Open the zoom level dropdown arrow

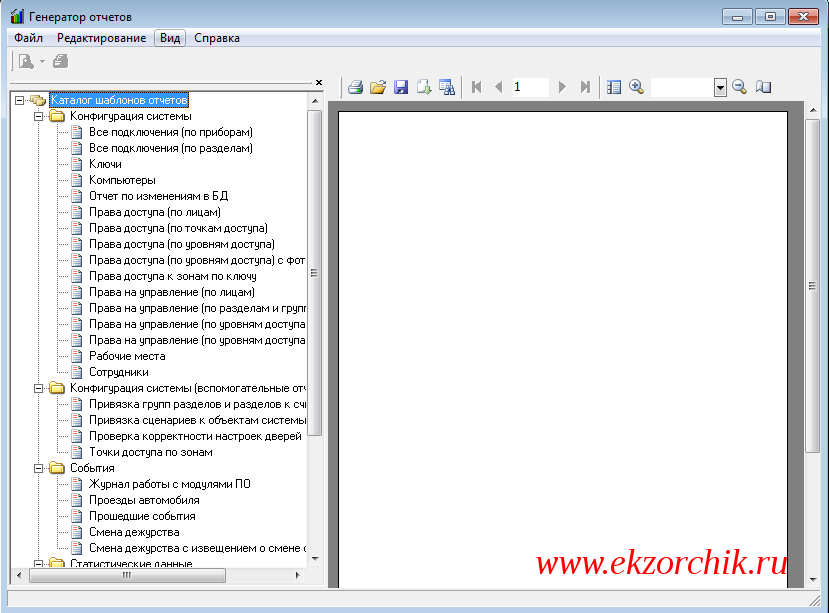pyautogui.click(x=720, y=88)
